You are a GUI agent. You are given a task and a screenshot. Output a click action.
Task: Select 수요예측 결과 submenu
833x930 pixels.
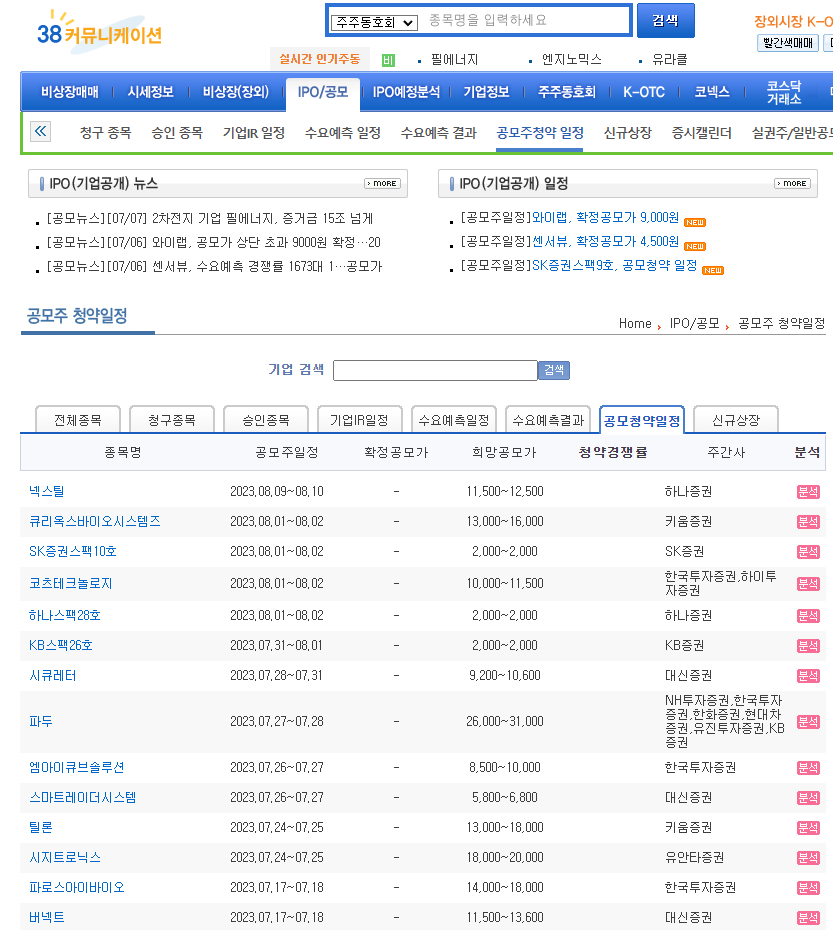438,133
